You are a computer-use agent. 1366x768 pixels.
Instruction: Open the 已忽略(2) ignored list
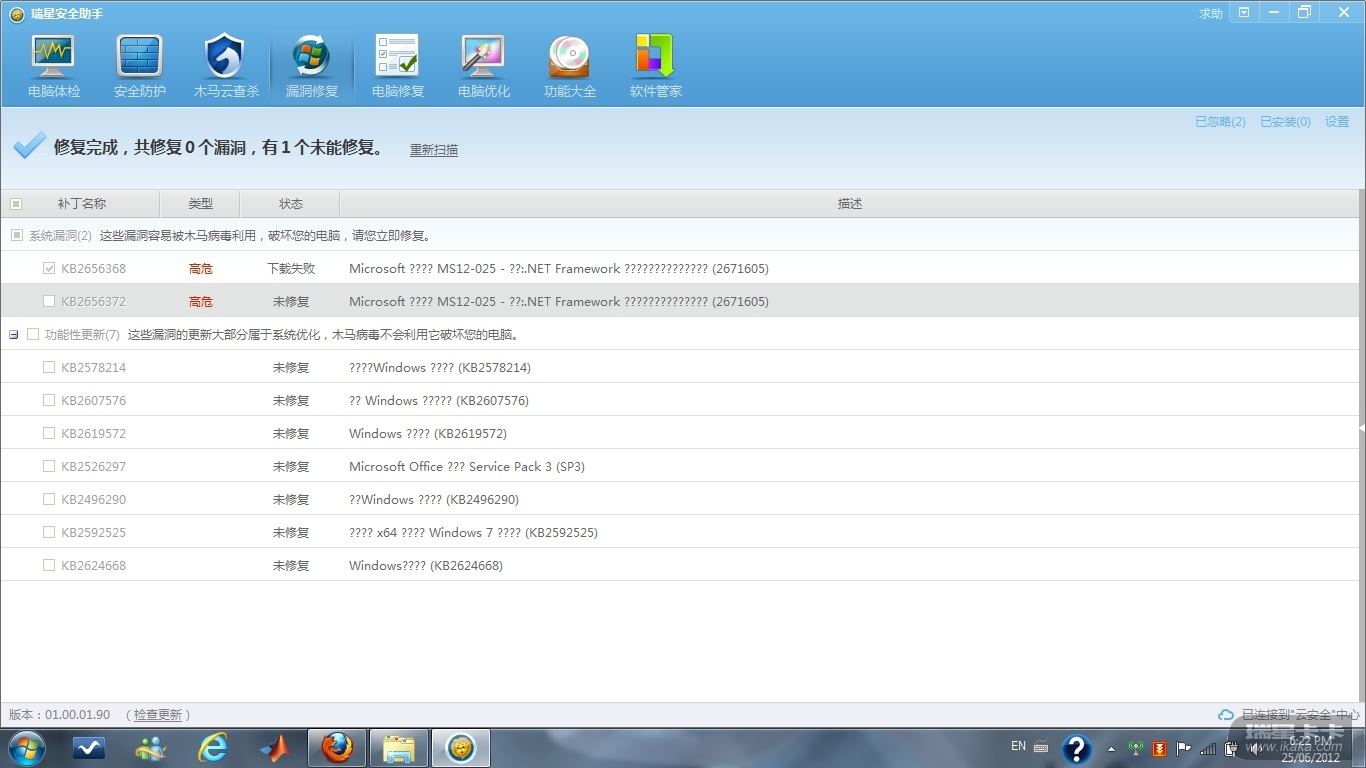coord(1220,122)
